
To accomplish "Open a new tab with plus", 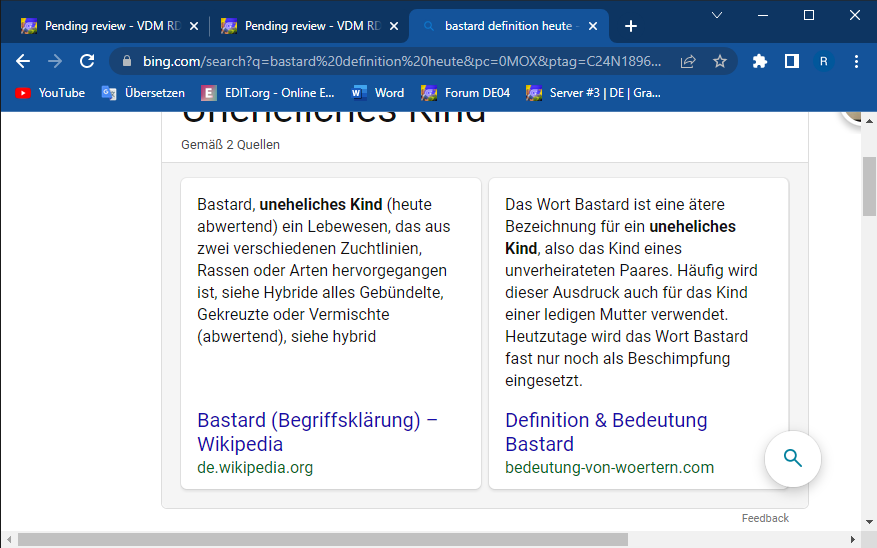I will [x=630, y=26].
